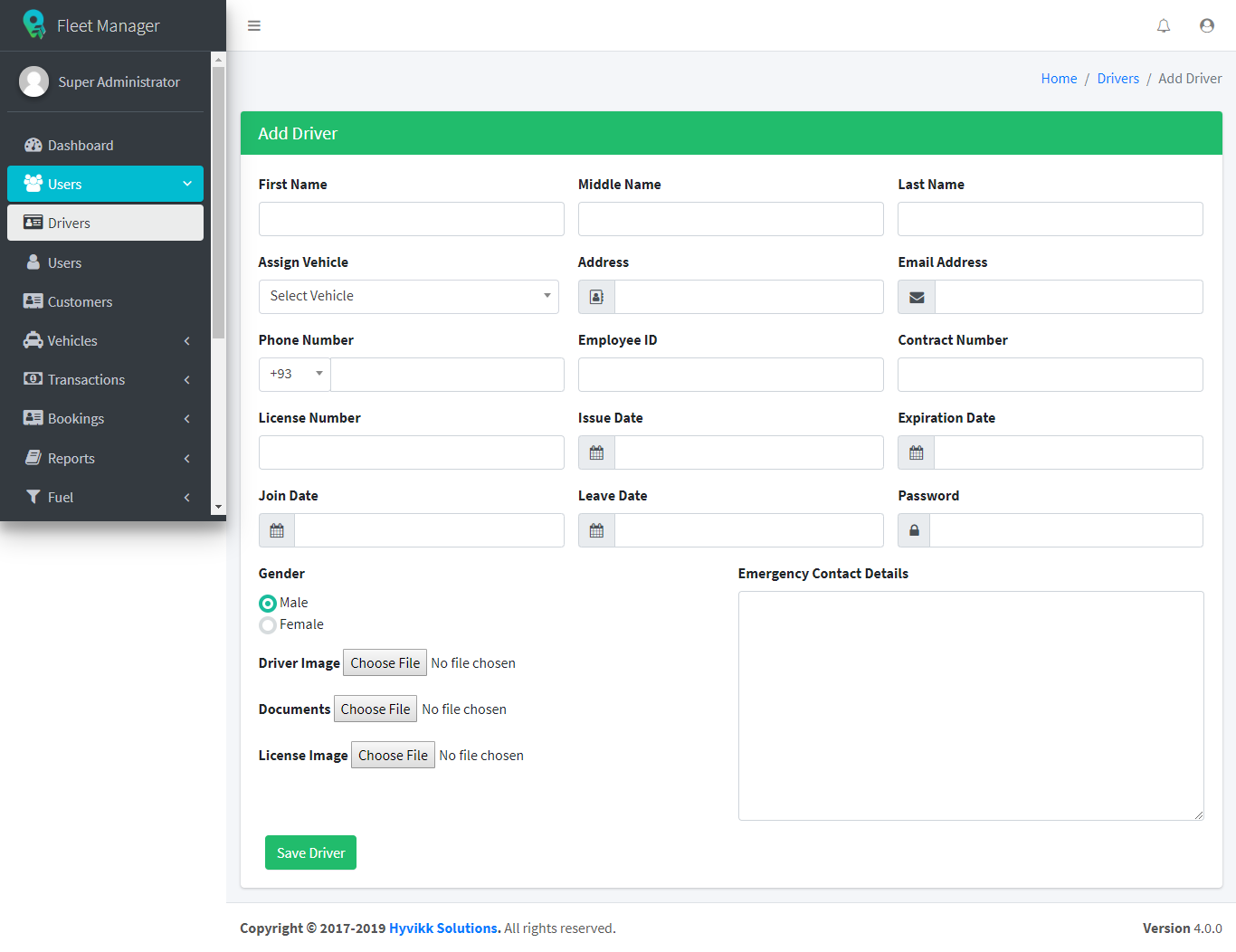This screenshot has width=1236, height=952.
Task: Click the single-user icon beside Users submenu
Action: (x=33, y=262)
